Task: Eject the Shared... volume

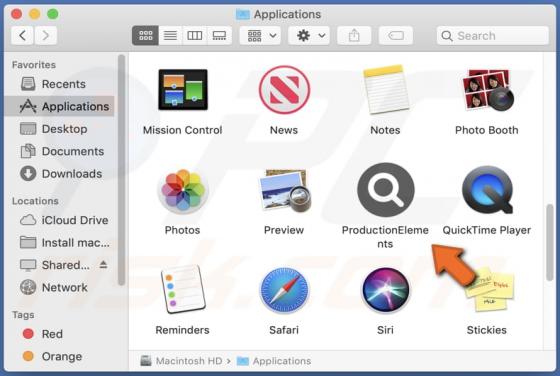Action: pos(103,265)
